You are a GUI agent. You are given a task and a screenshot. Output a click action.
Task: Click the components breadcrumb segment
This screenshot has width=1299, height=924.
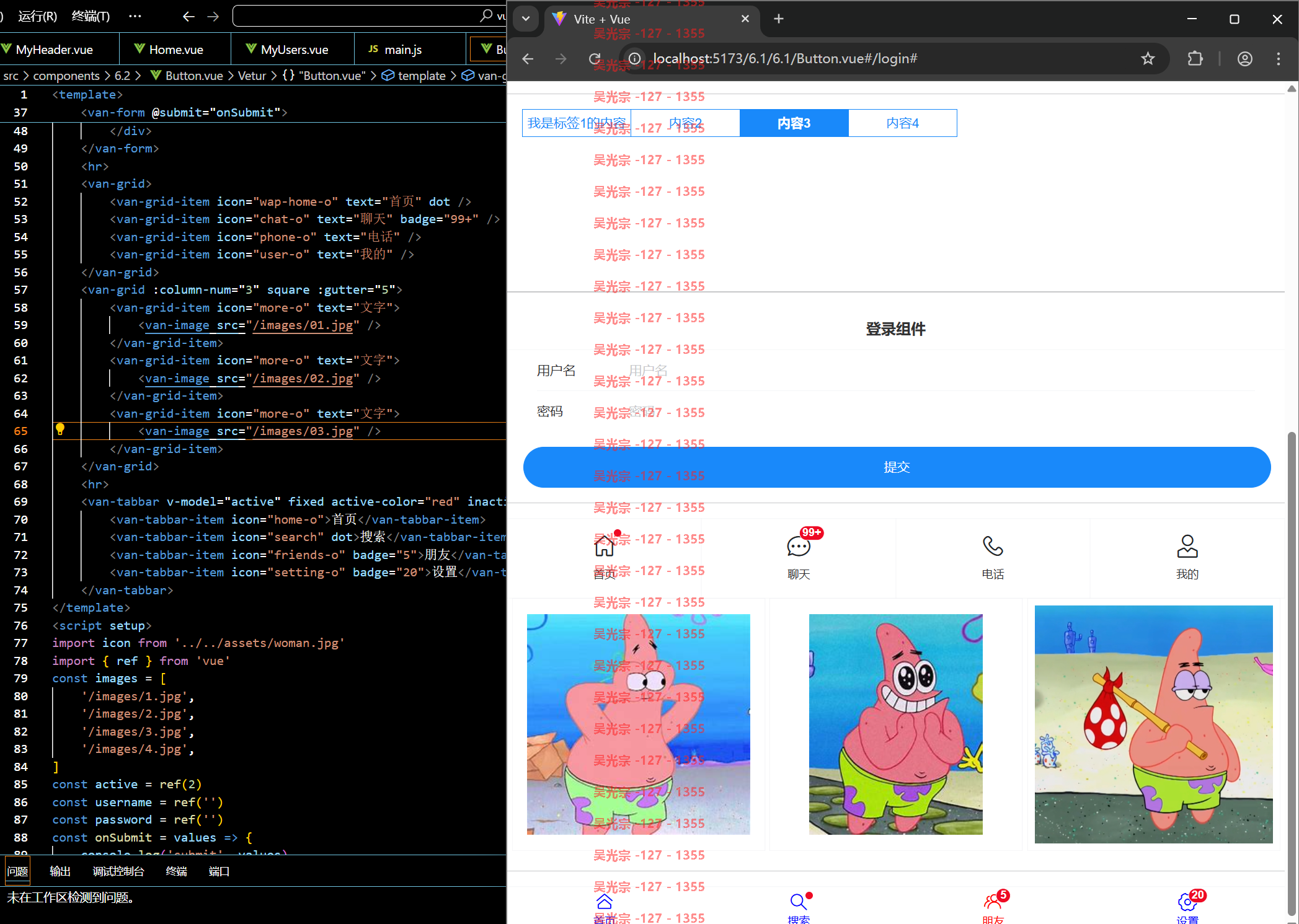pyautogui.click(x=66, y=76)
